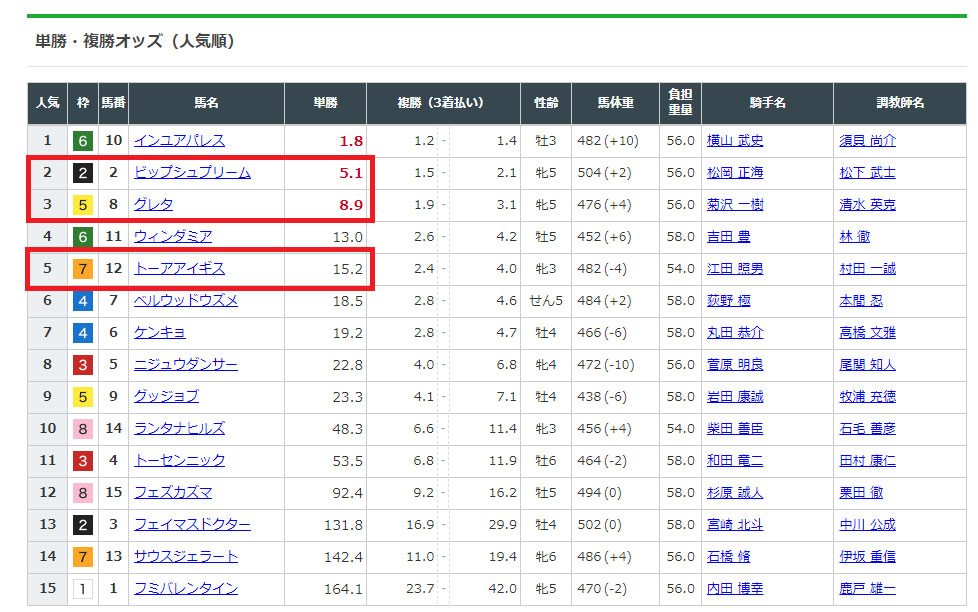
Task: Click the 人気 column header
Action: pos(47,103)
